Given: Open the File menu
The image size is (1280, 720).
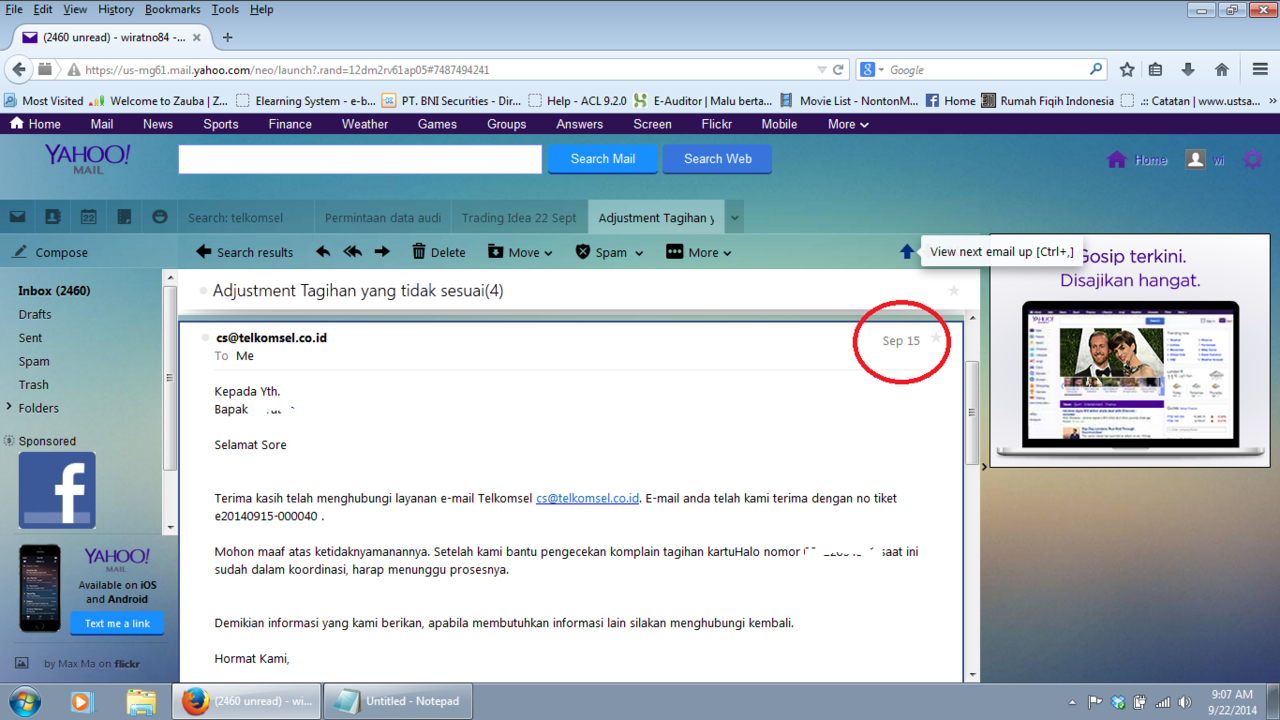Looking at the screenshot, I should pos(14,9).
